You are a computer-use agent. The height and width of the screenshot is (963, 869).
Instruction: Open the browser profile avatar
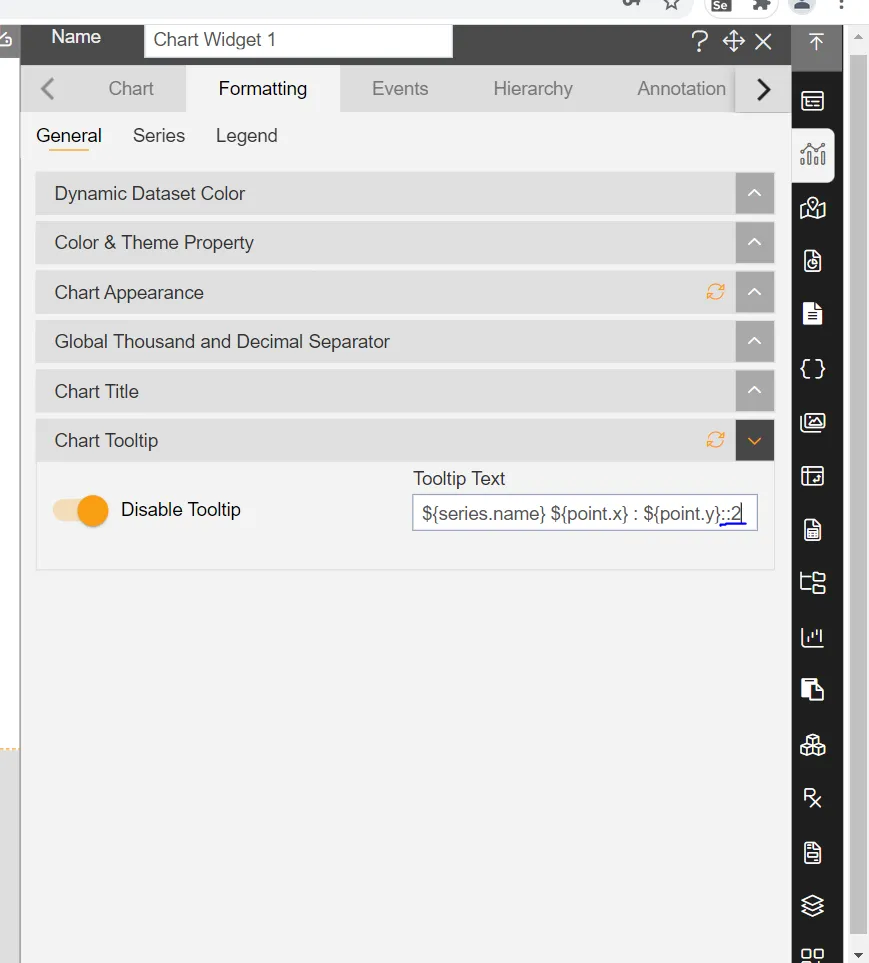click(802, 5)
